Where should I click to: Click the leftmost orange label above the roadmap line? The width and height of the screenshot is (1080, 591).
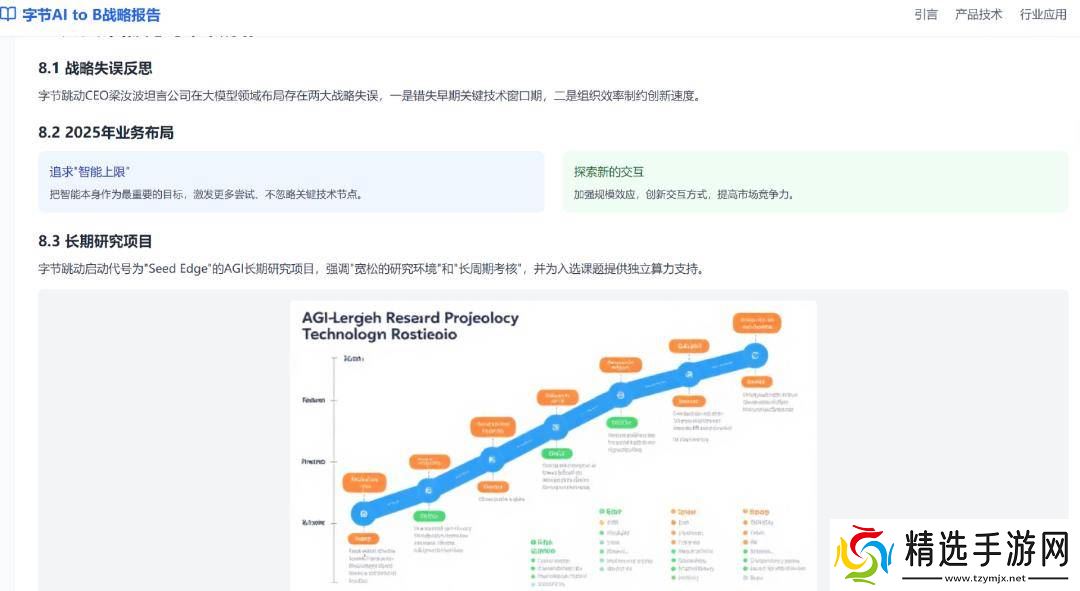click(364, 483)
